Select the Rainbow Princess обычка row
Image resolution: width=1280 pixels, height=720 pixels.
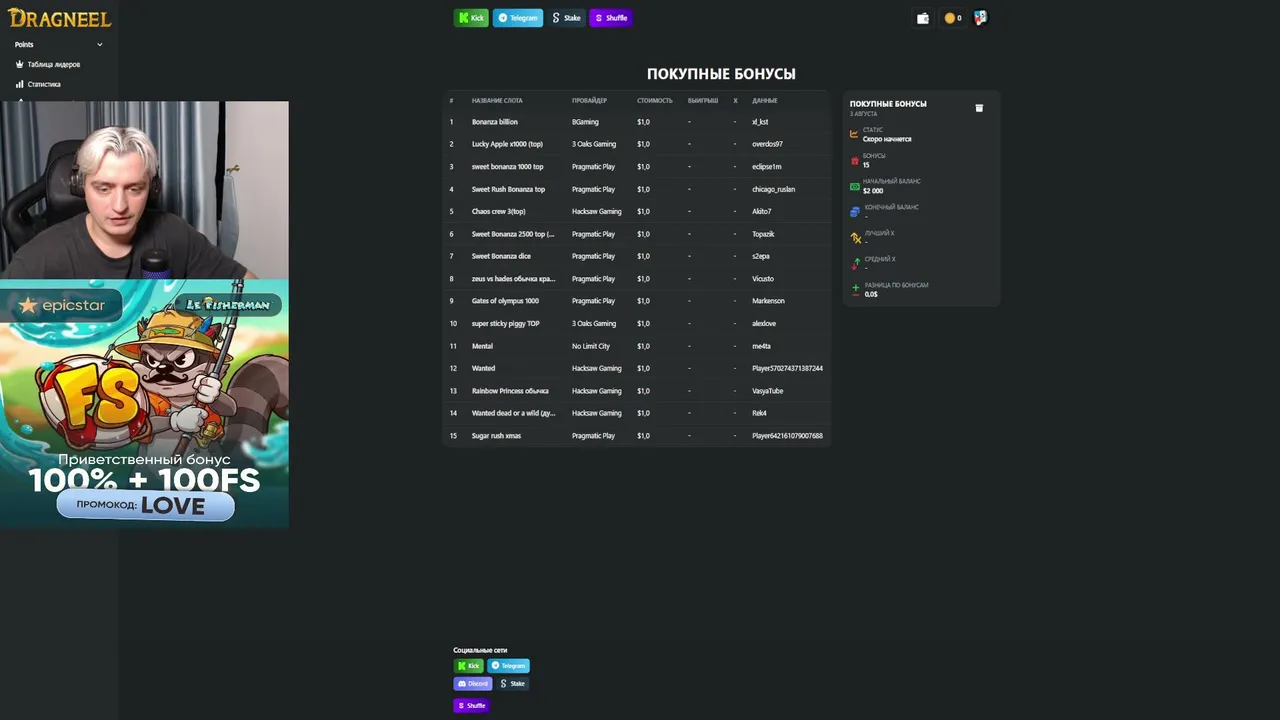(637, 391)
